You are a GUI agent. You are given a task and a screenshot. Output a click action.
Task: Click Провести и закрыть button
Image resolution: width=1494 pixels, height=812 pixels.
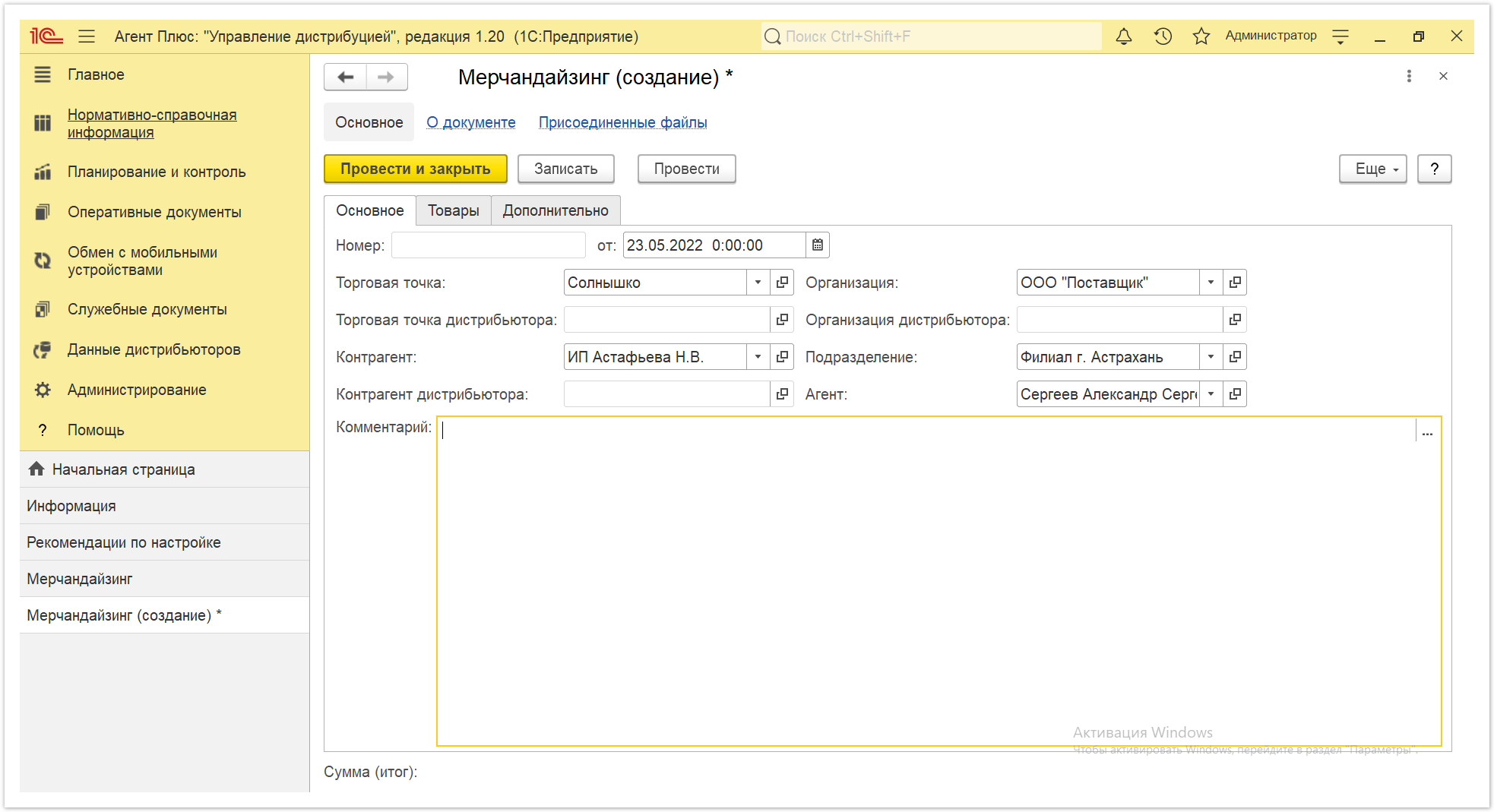pos(415,169)
